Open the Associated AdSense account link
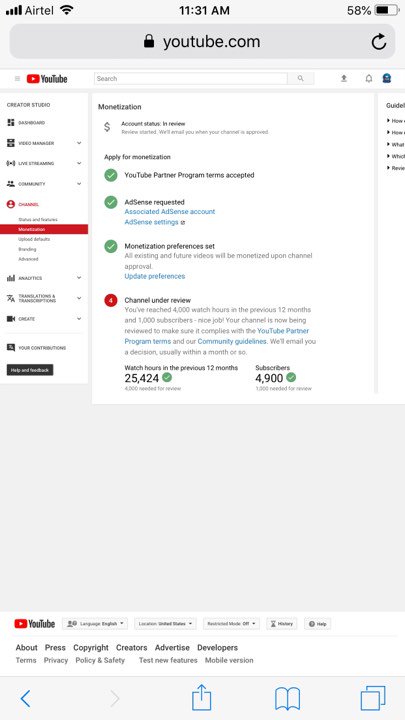Viewport: 405px width, 720px height. click(170, 212)
